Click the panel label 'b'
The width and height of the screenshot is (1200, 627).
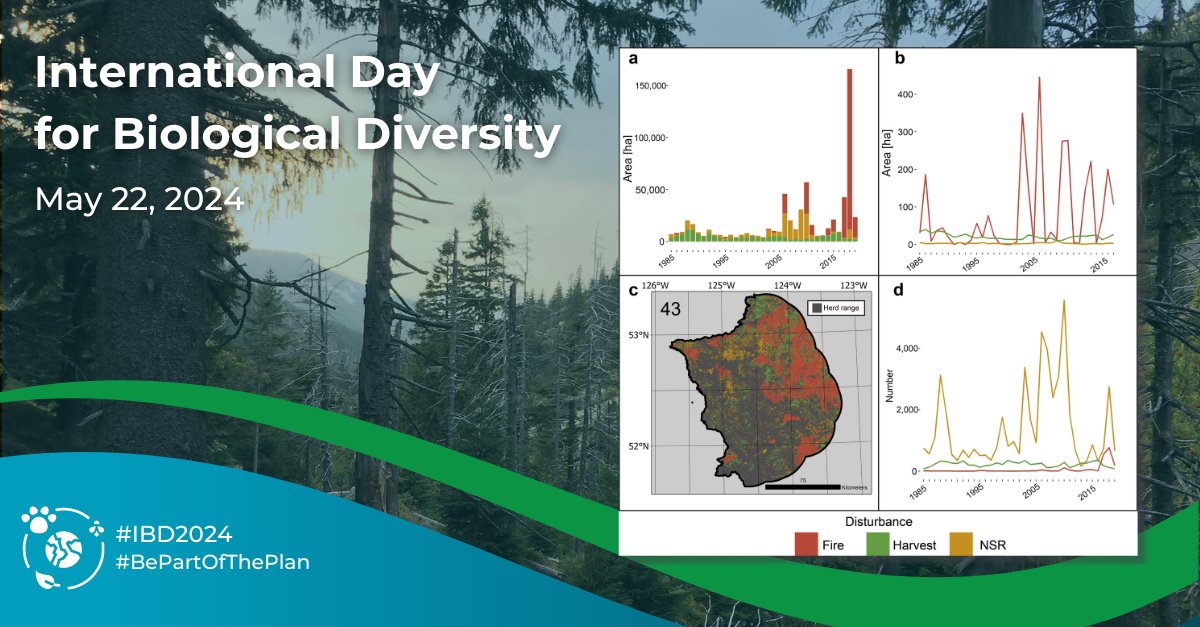[900, 60]
